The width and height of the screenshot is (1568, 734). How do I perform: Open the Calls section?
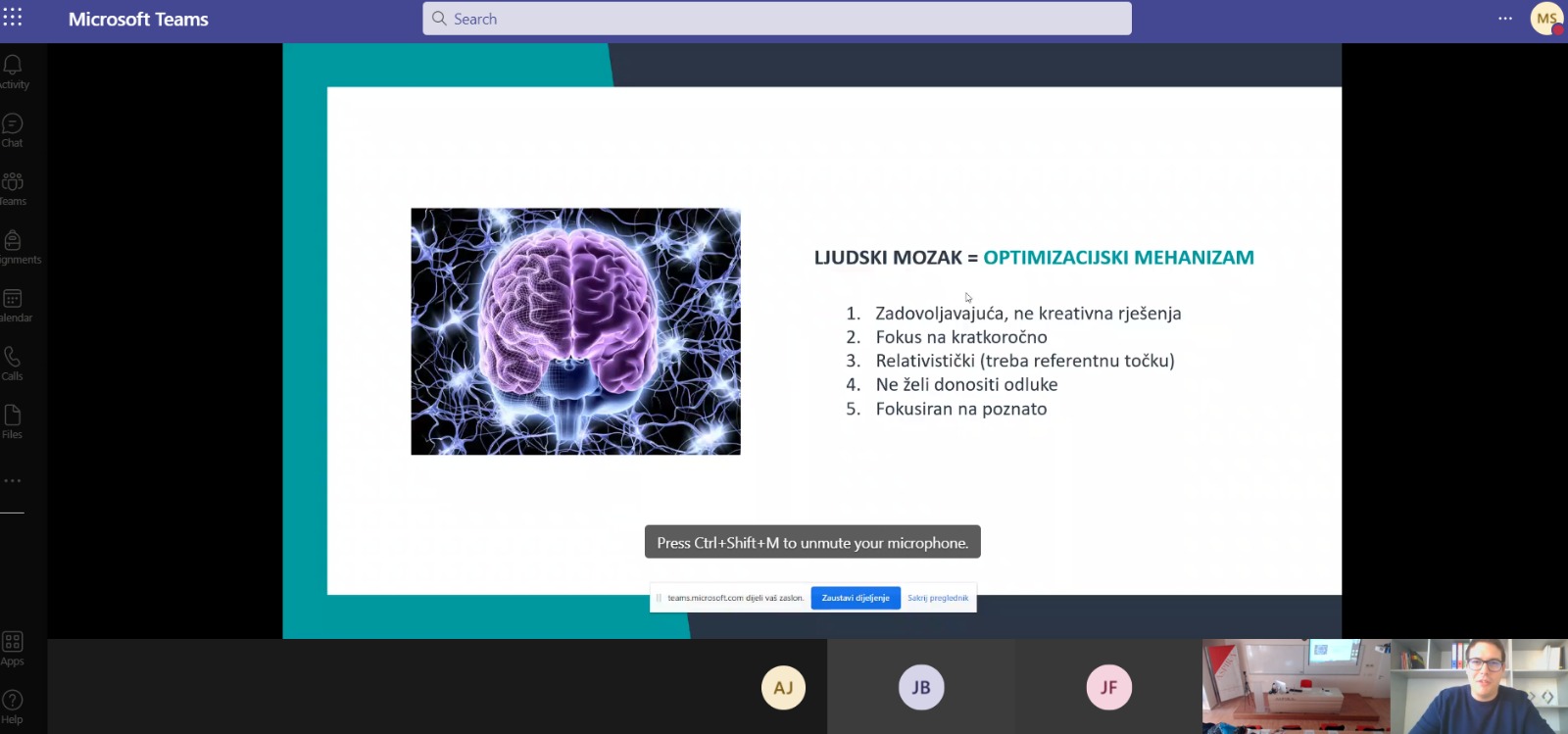click(13, 363)
